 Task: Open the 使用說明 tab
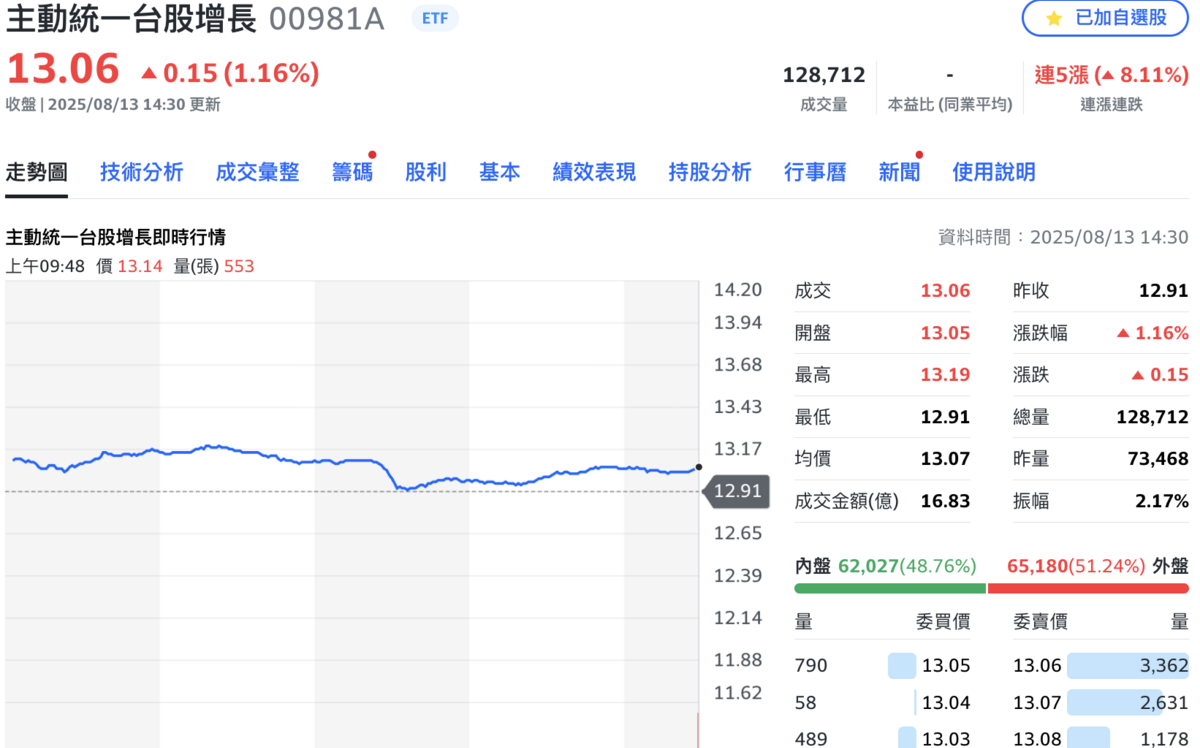click(994, 172)
